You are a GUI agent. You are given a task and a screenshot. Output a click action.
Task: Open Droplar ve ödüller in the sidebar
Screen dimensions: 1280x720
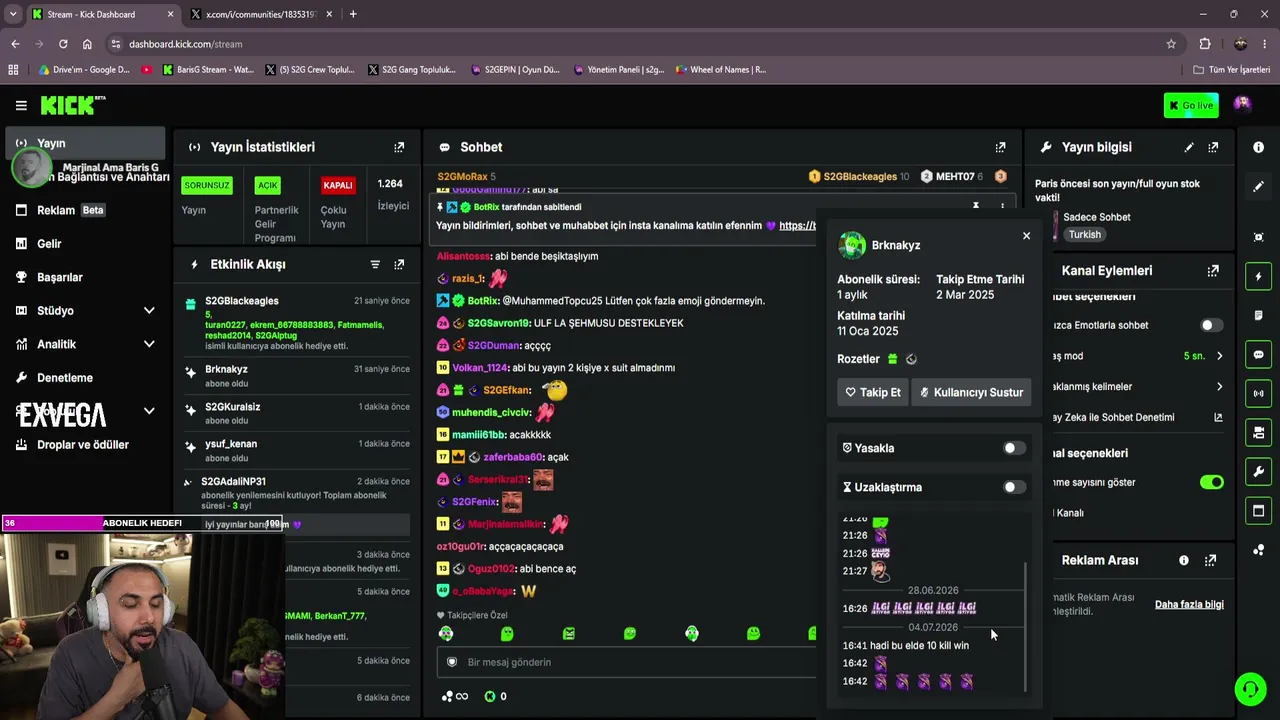[x=84, y=445]
